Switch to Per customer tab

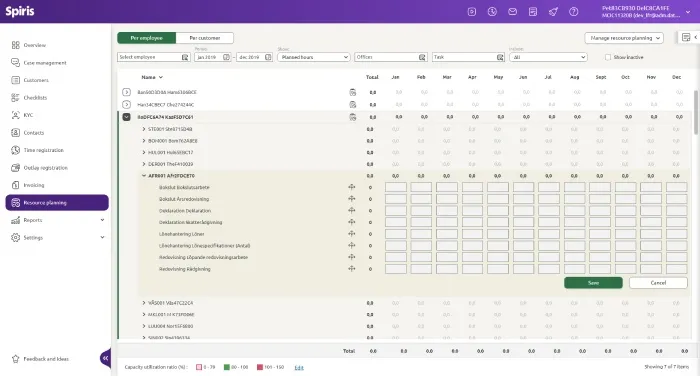tap(204, 38)
